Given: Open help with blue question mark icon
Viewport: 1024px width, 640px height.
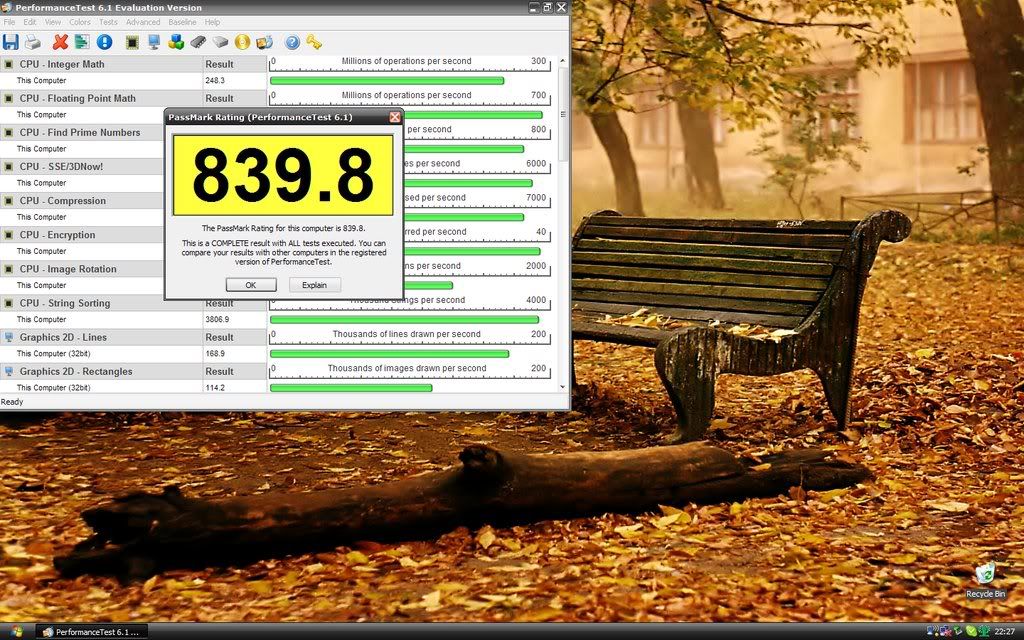Looking at the screenshot, I should tap(293, 42).
